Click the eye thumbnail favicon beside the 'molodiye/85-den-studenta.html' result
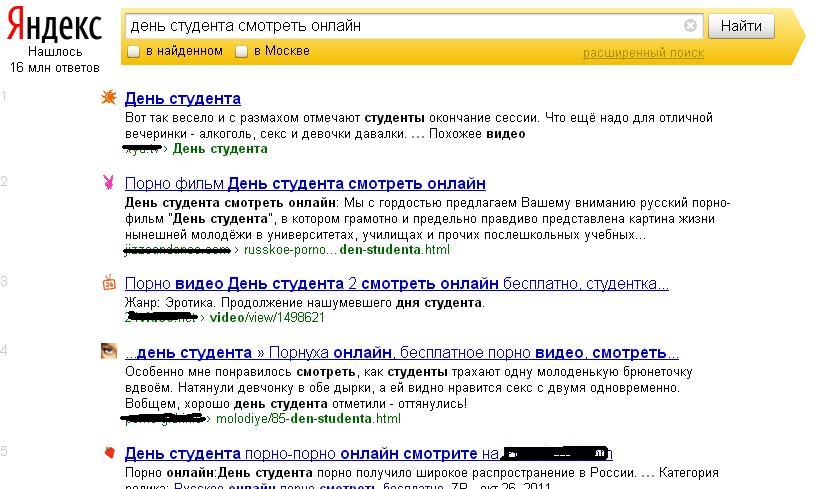Viewport: 815px width, 489px height. pyautogui.click(x=109, y=351)
